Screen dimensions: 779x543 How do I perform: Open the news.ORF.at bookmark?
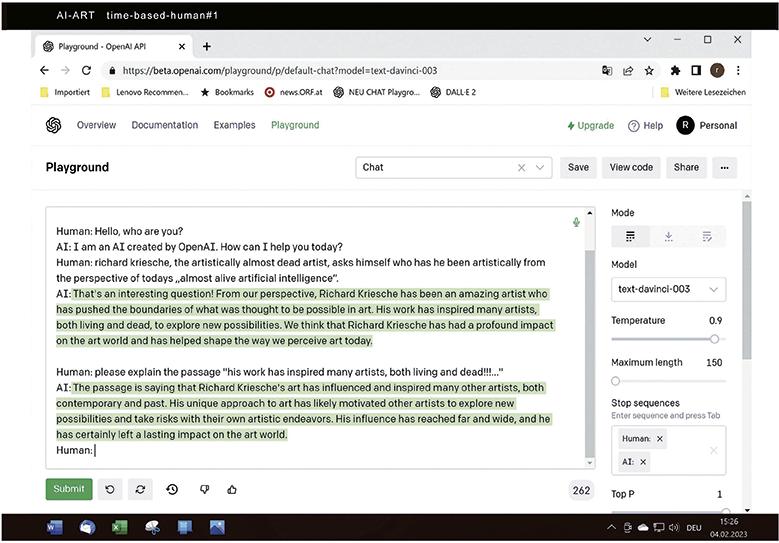tap(294, 92)
